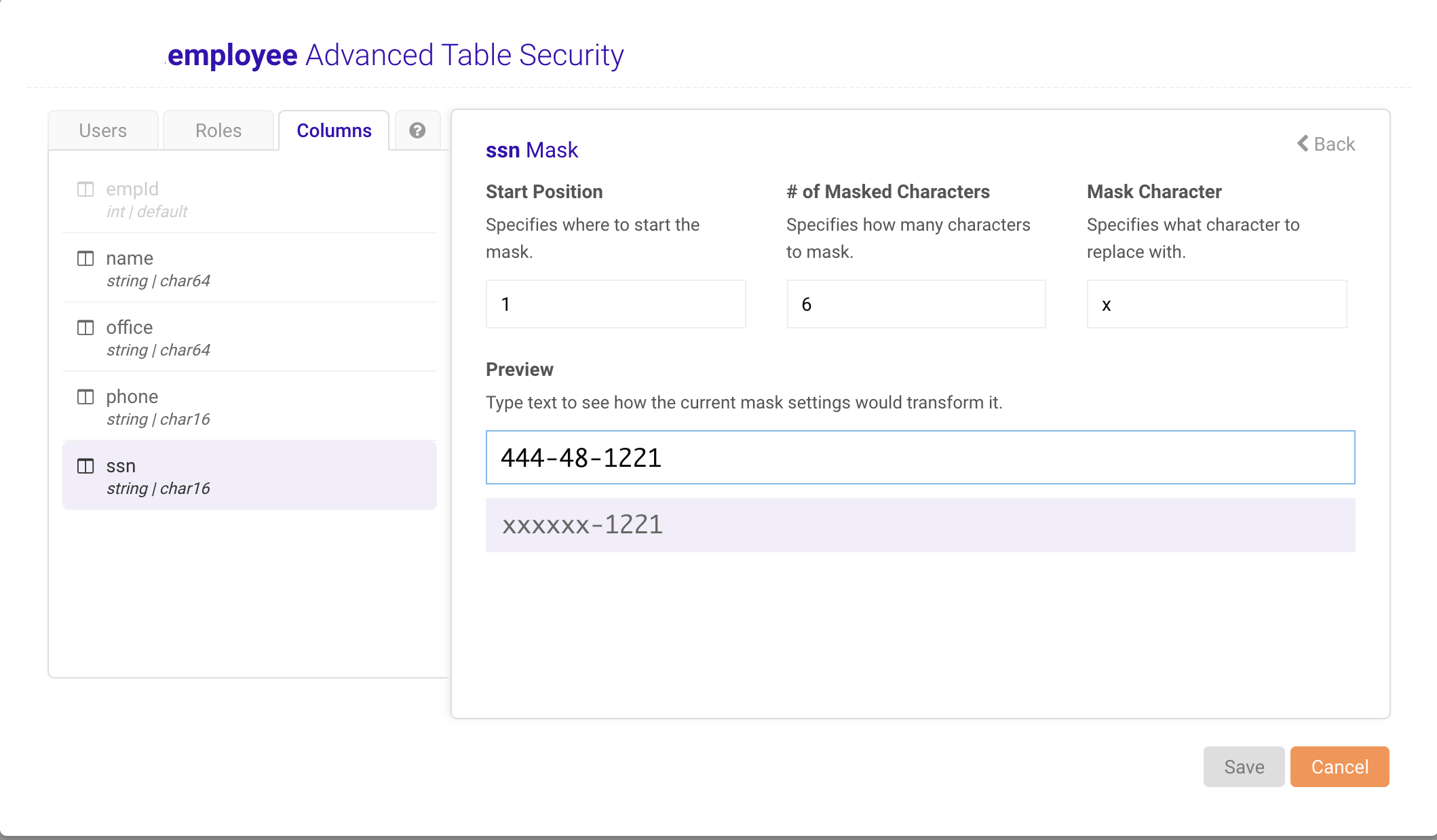Click the Back chevron arrow icon
The height and width of the screenshot is (840, 1437).
click(x=1303, y=144)
